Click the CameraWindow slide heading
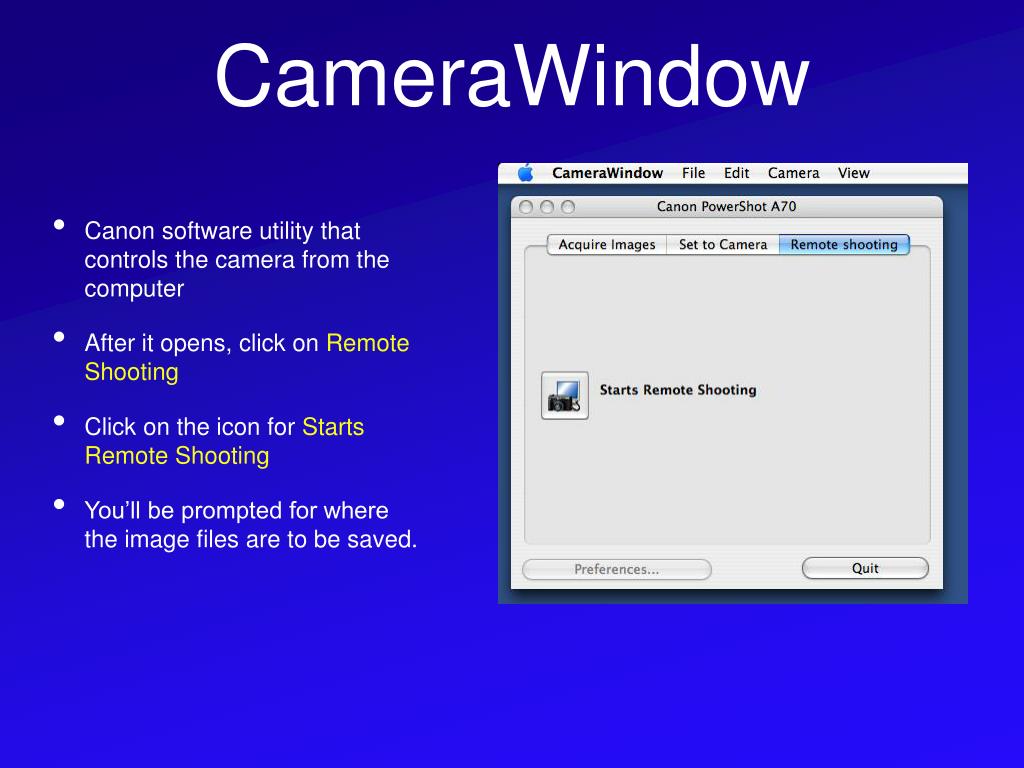Image resolution: width=1024 pixels, height=768 pixels. (x=512, y=76)
